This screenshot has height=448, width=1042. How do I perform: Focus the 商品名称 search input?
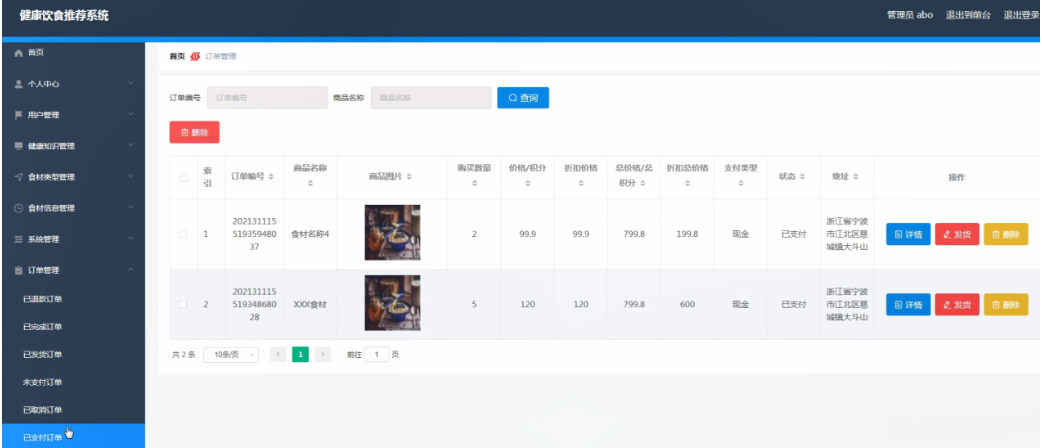431,98
